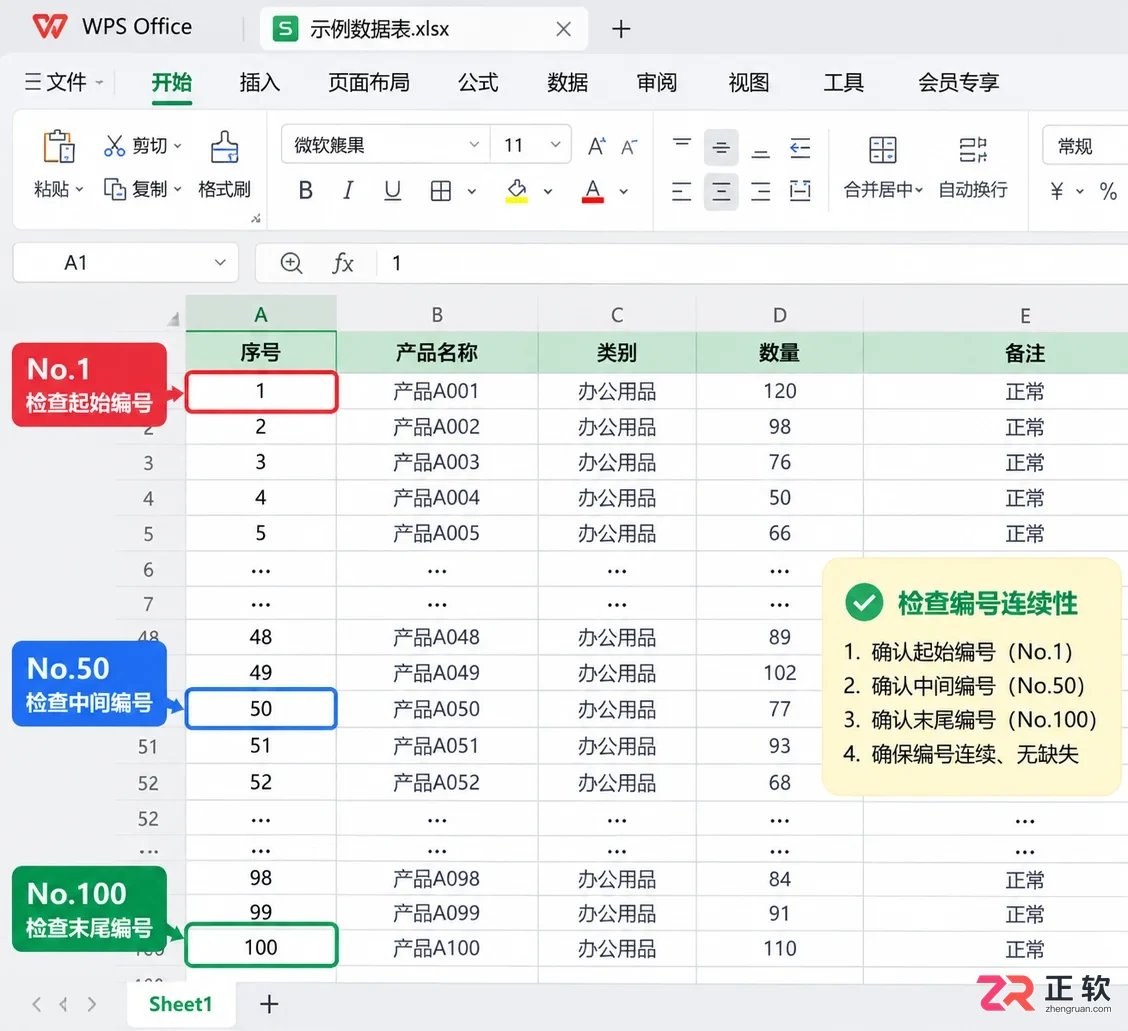Select the Sheet1 sheet tab
Viewport: 1128px width, 1031px height.
(x=181, y=1004)
